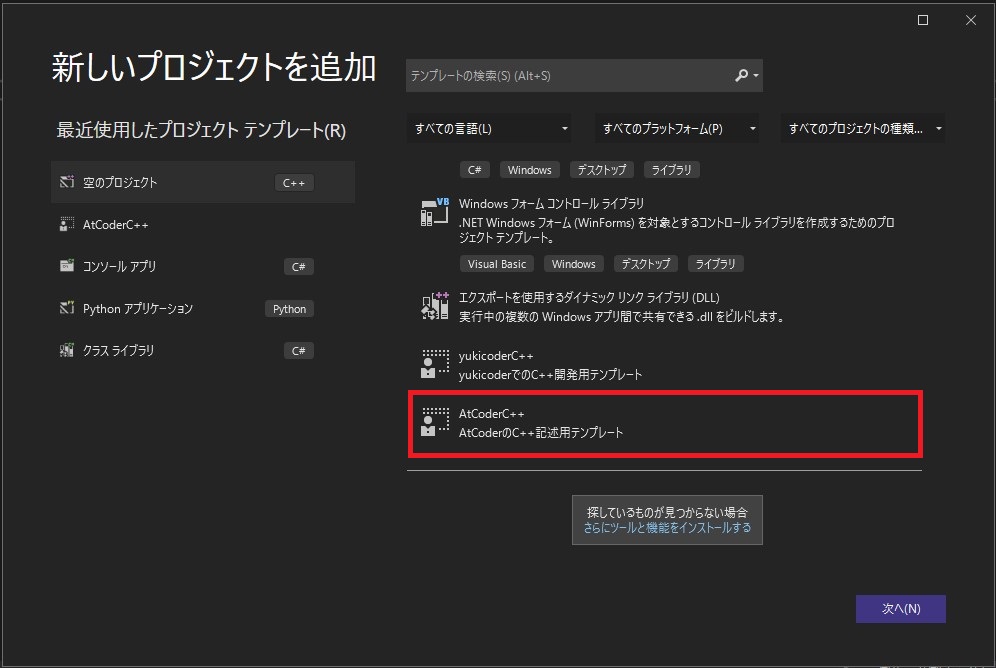Click the C# tag beside コンソール アプリ
This screenshot has width=996, height=668.
click(299, 267)
